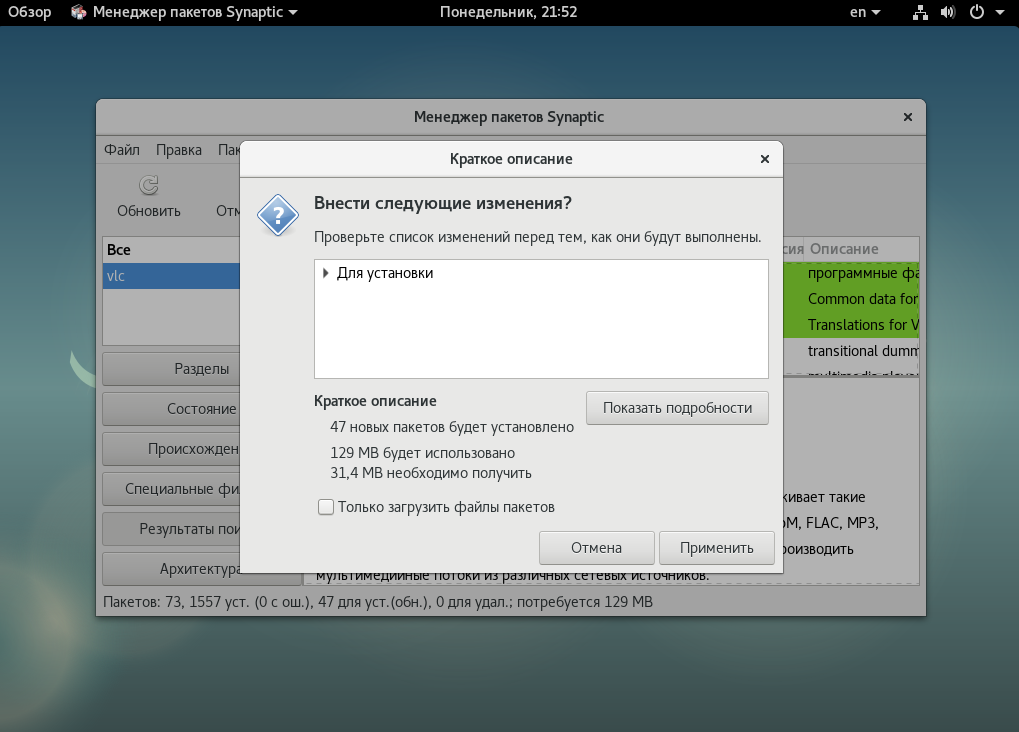Open the clock 'Понедельник, 21:52' panel

pos(508,12)
